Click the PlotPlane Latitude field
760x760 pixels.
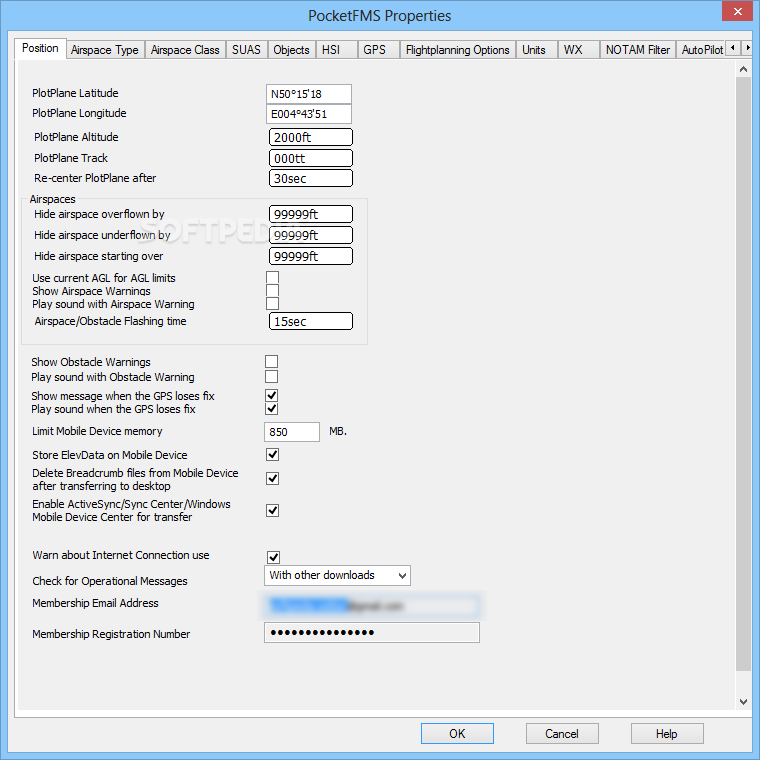[x=309, y=94]
